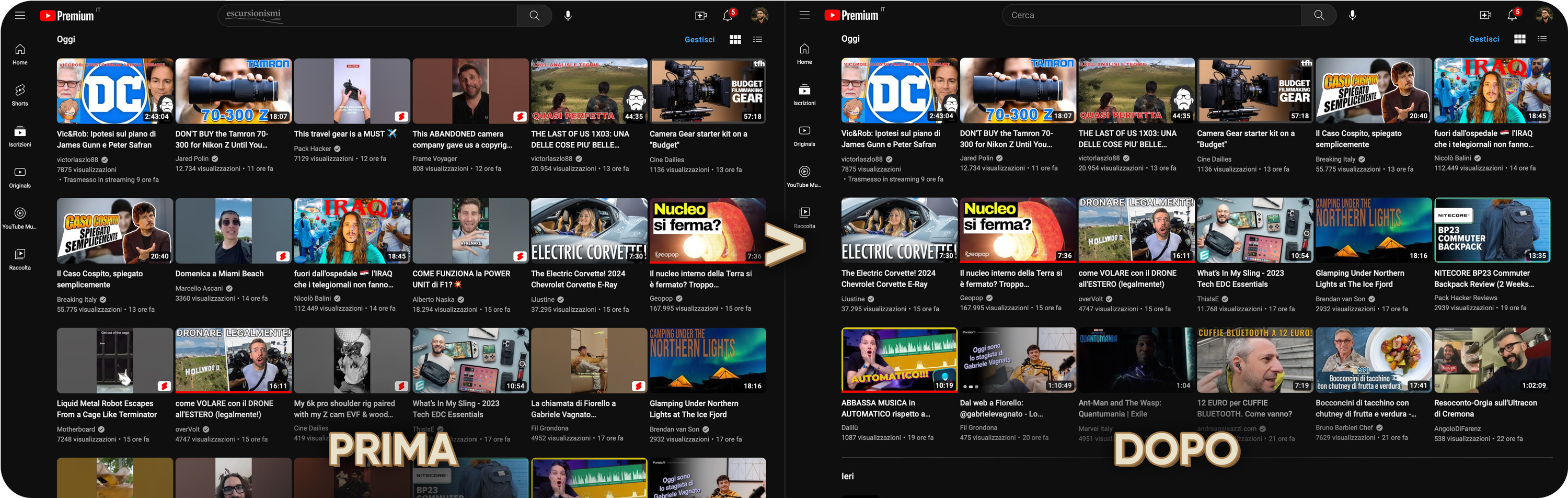Open the 'COME FUNZIONA la POWER UNIT' Short thumbnail
This screenshot has height=498, width=1568.
pos(470,231)
